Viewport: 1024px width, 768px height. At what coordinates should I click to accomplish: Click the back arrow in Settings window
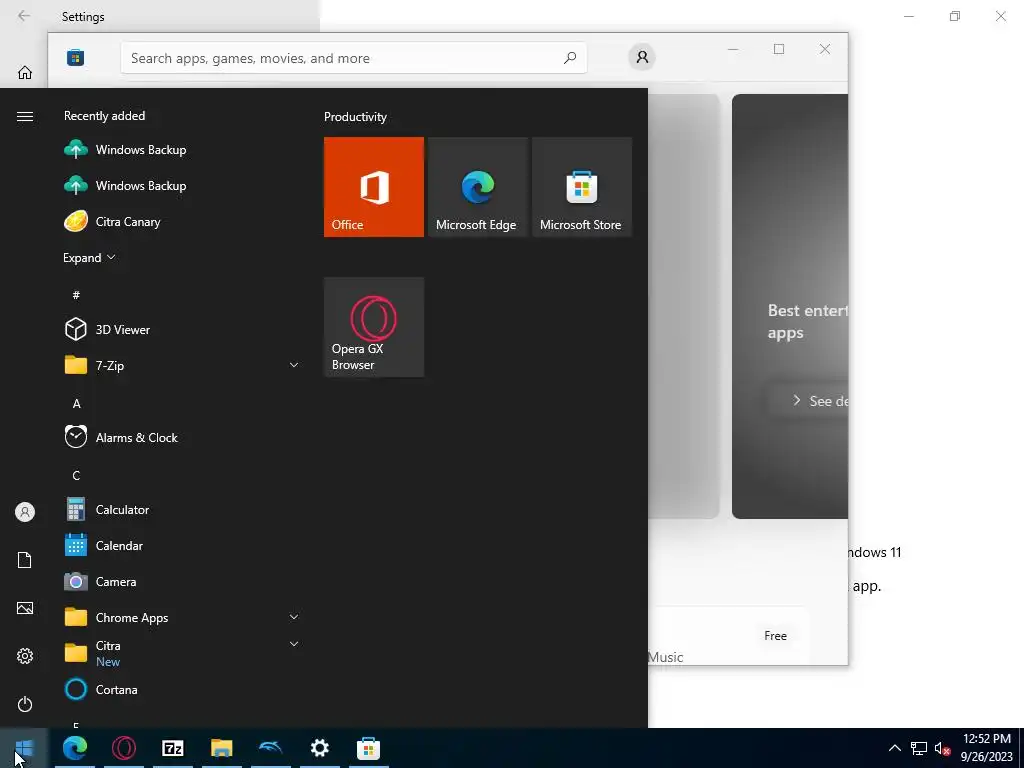point(24,16)
